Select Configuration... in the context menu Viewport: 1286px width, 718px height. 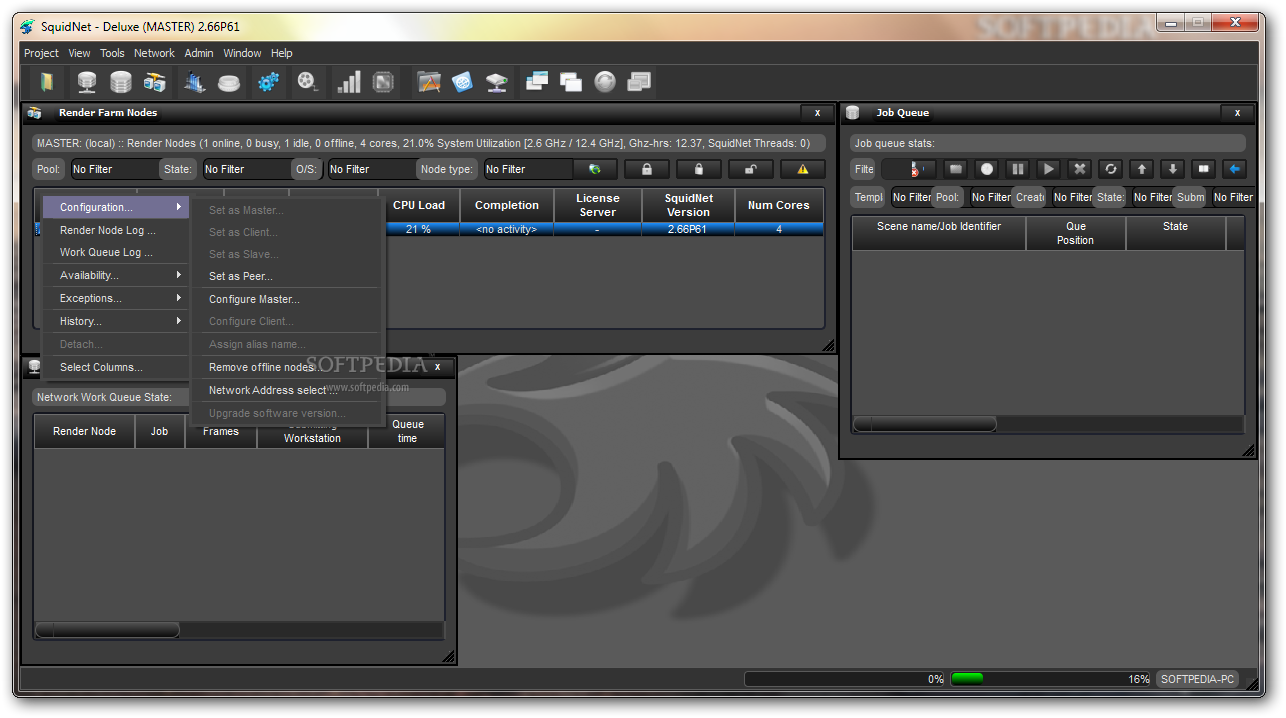115,207
